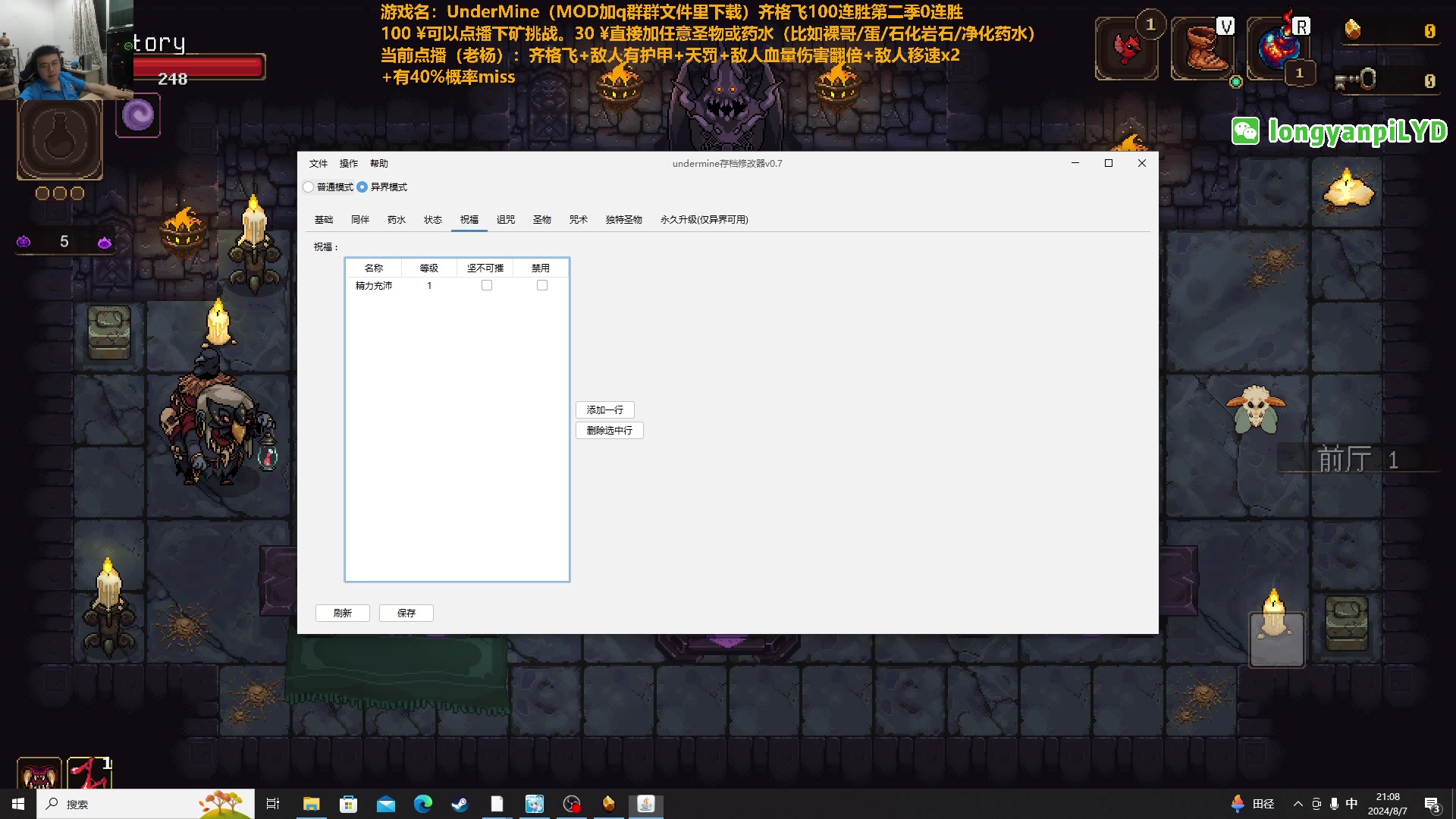Open Task View icon

click(273, 804)
